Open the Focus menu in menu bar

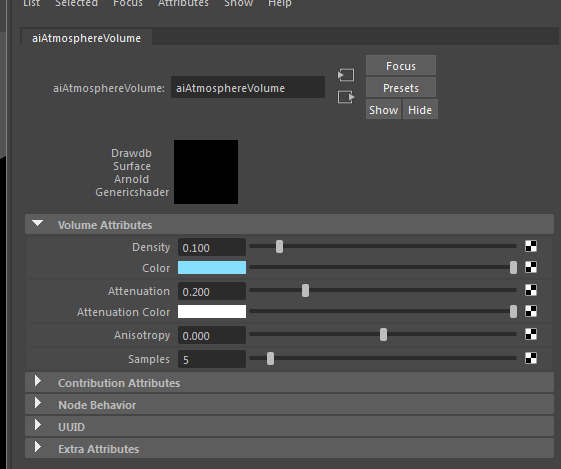coord(128,3)
